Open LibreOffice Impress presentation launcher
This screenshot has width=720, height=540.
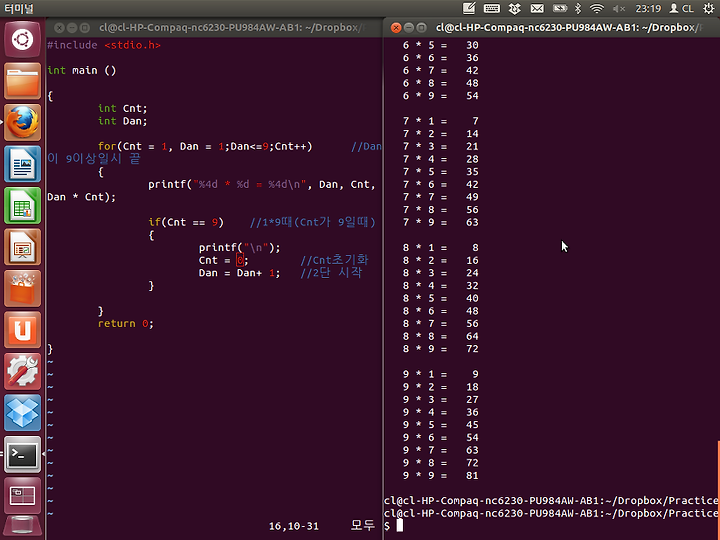22,247
